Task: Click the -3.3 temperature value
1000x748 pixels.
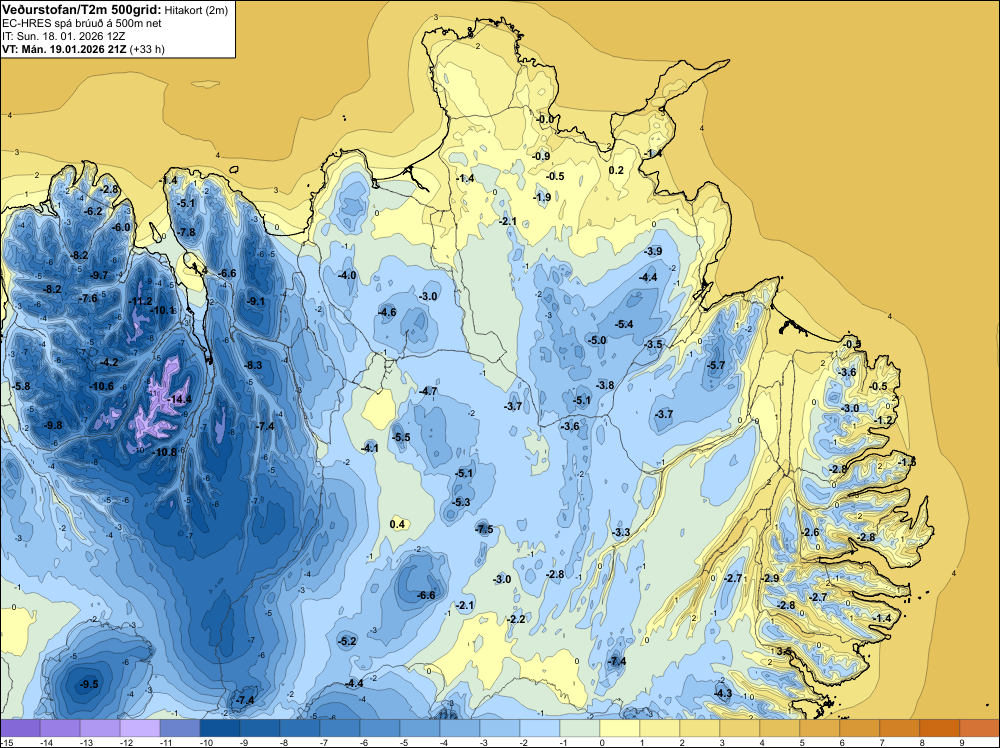Action: [x=621, y=532]
